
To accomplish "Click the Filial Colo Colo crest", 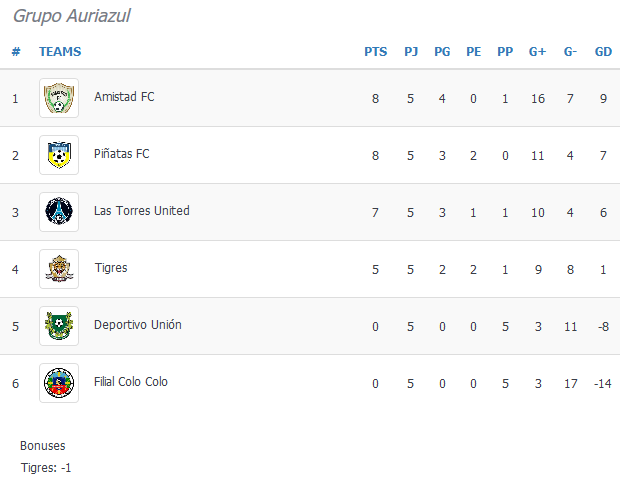I will [x=59, y=383].
